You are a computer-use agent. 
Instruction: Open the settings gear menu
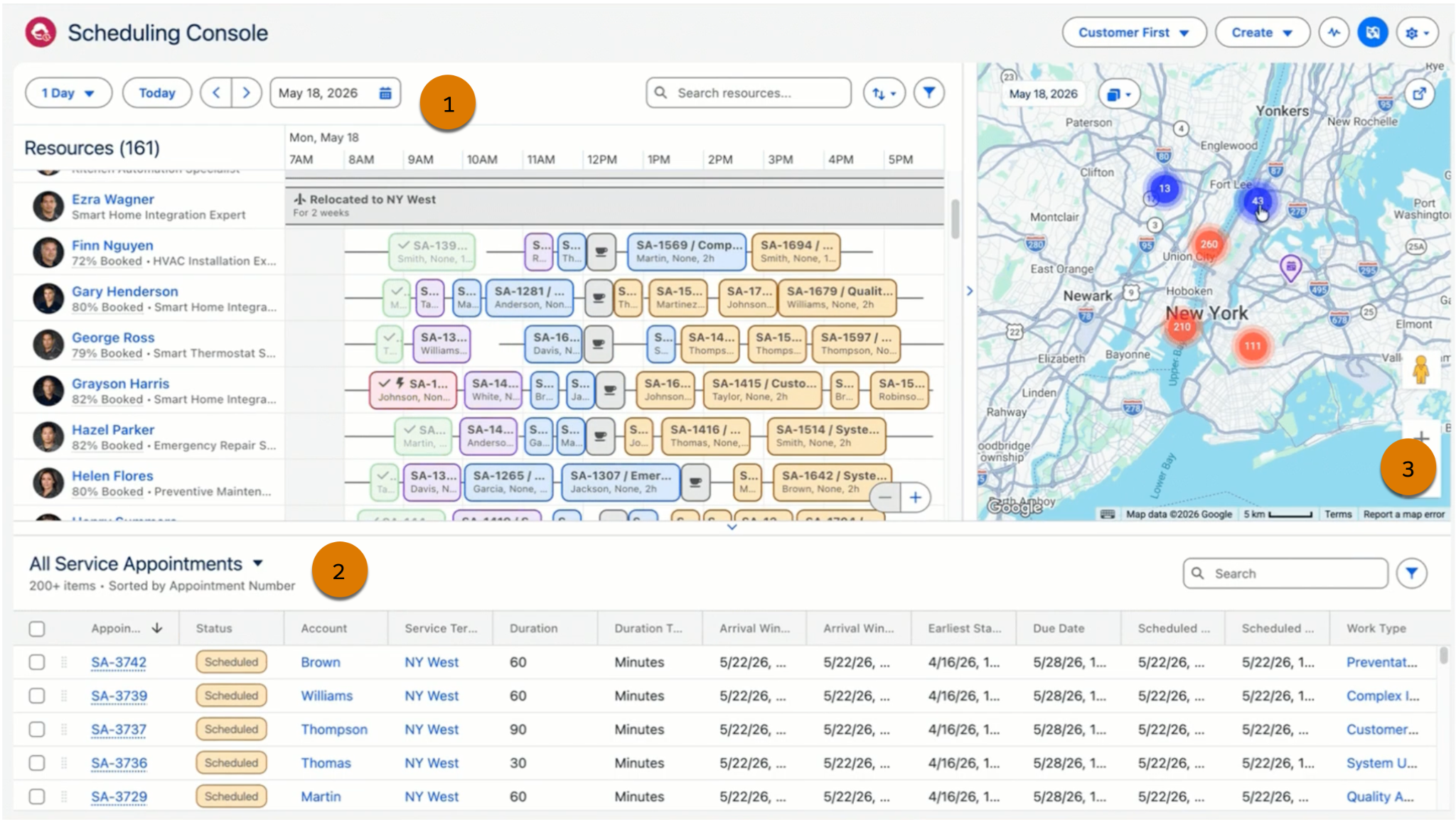[x=1417, y=33]
